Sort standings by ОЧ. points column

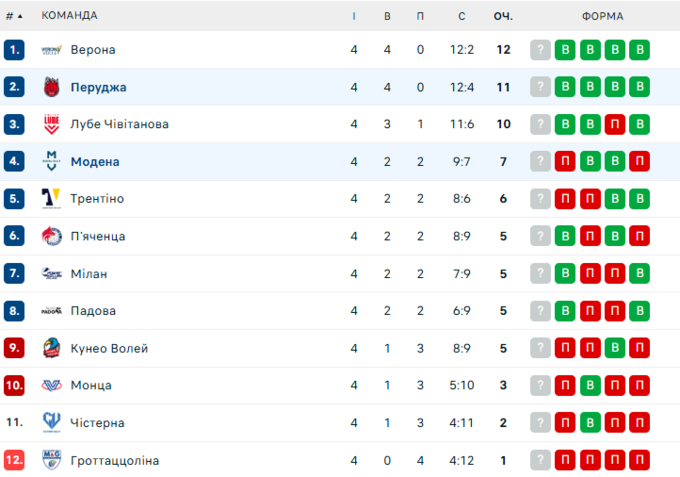tap(503, 16)
